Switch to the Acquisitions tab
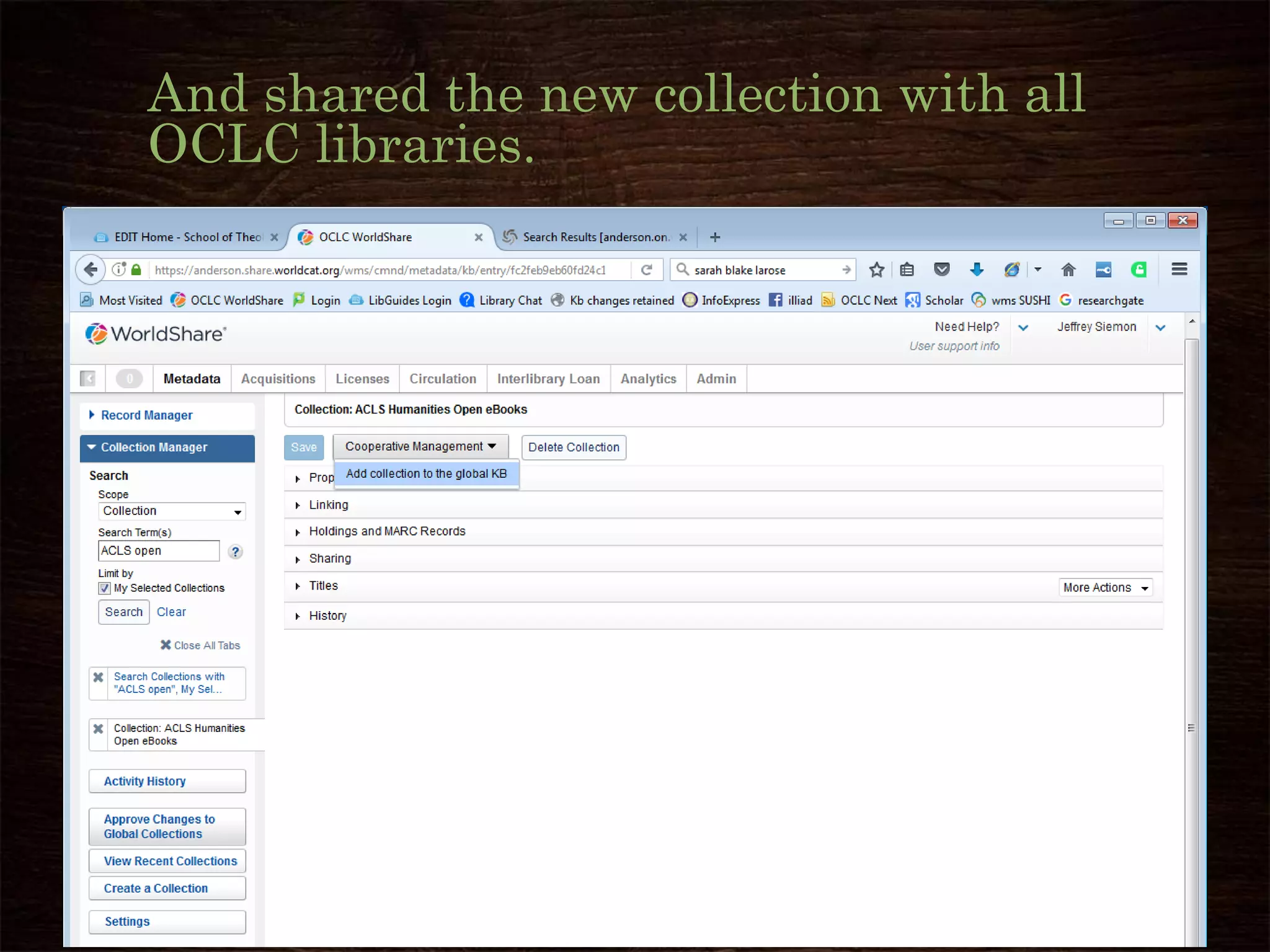 [278, 379]
